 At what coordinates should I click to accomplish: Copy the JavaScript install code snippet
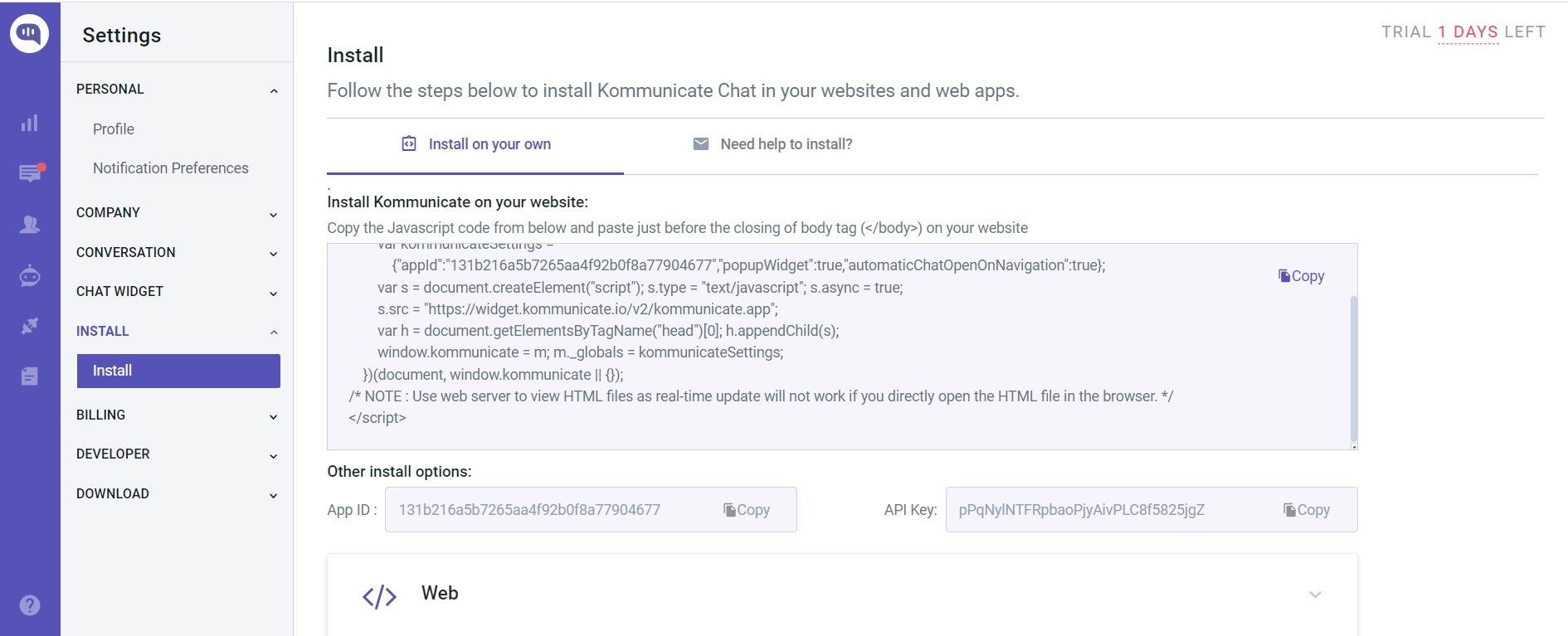tap(1300, 275)
